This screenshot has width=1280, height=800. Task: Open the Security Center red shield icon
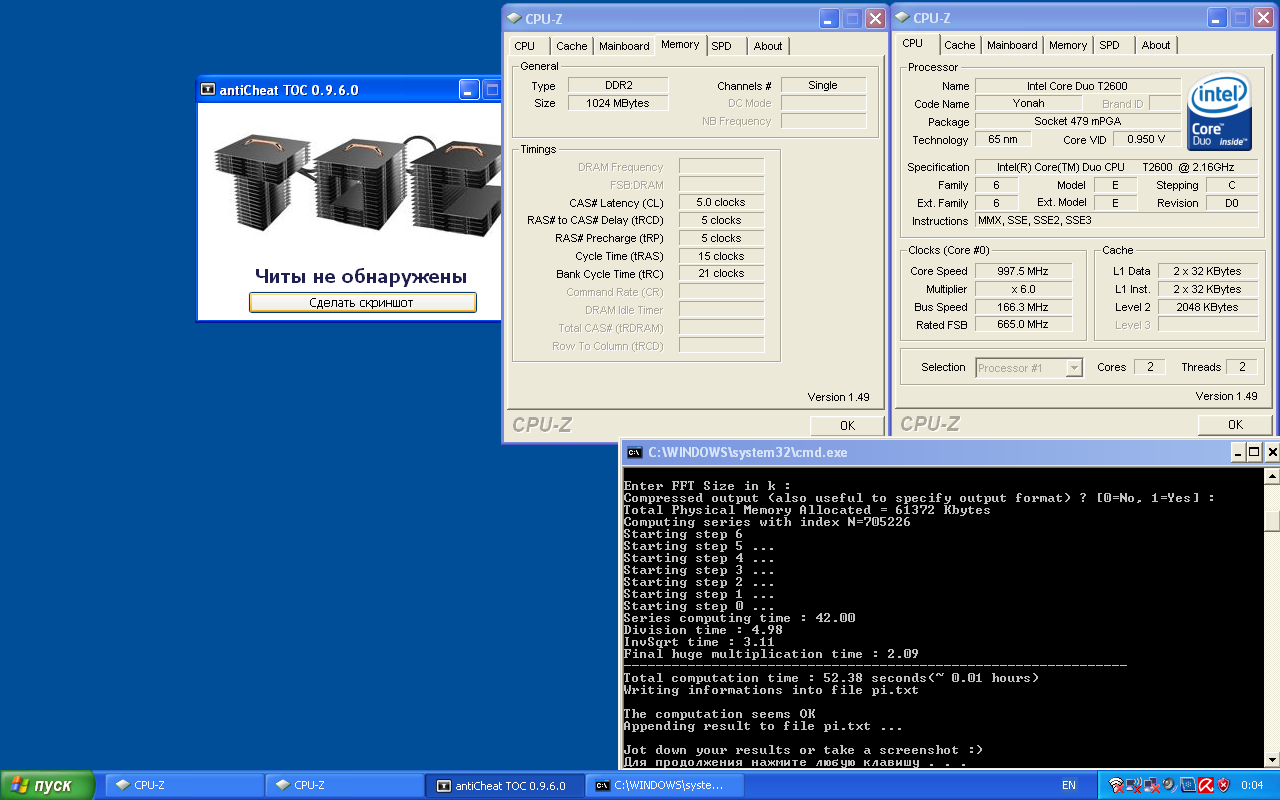click(x=1223, y=785)
